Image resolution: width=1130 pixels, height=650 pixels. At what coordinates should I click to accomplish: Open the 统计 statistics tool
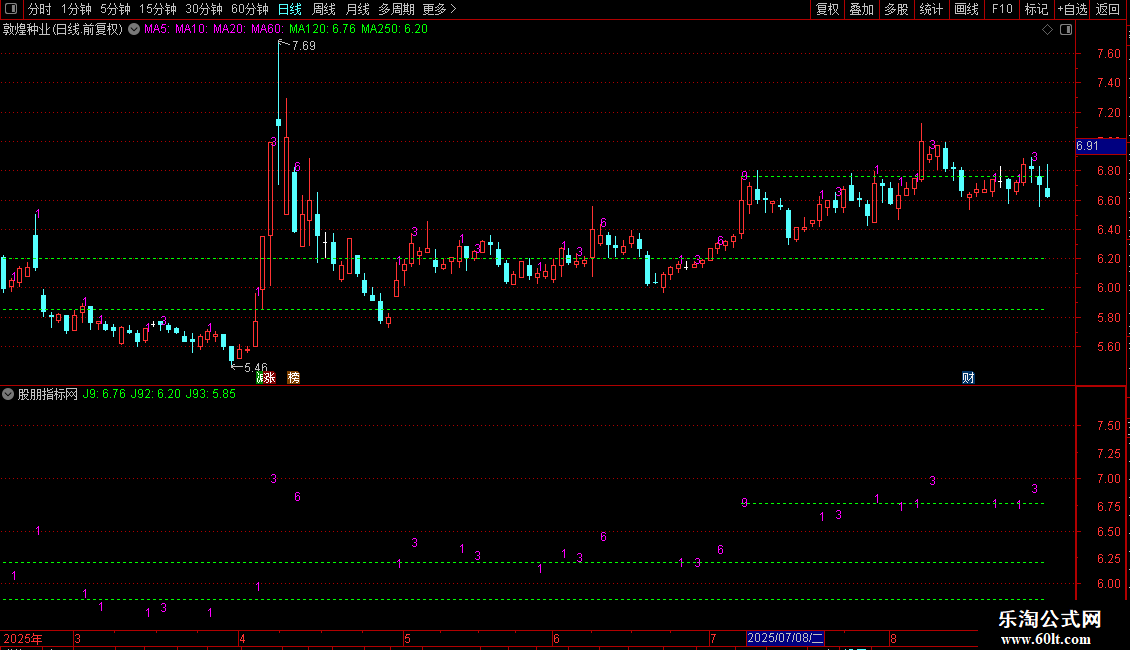tap(930, 9)
